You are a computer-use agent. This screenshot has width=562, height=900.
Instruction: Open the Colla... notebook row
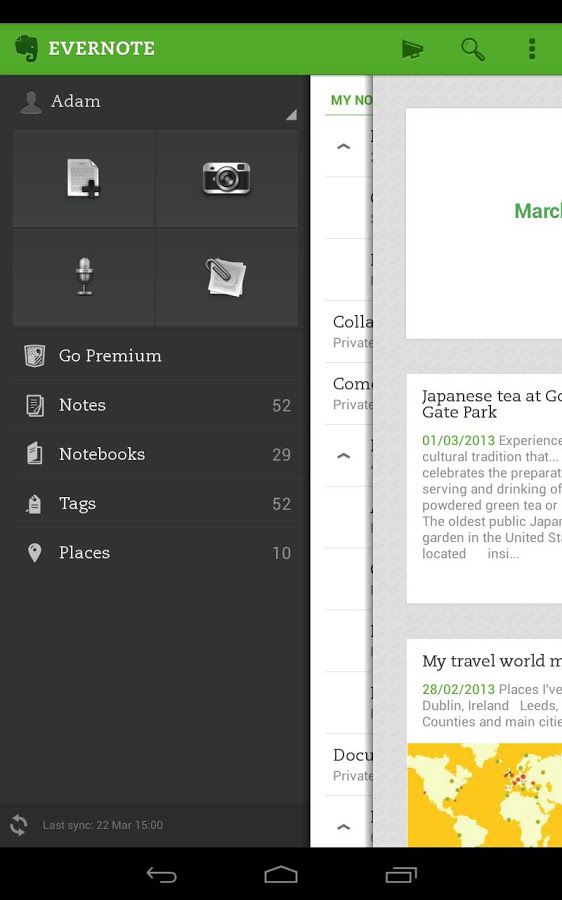[349, 331]
